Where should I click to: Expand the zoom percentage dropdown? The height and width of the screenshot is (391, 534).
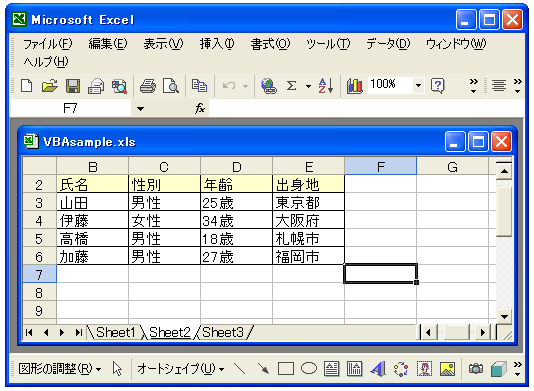click(x=418, y=85)
